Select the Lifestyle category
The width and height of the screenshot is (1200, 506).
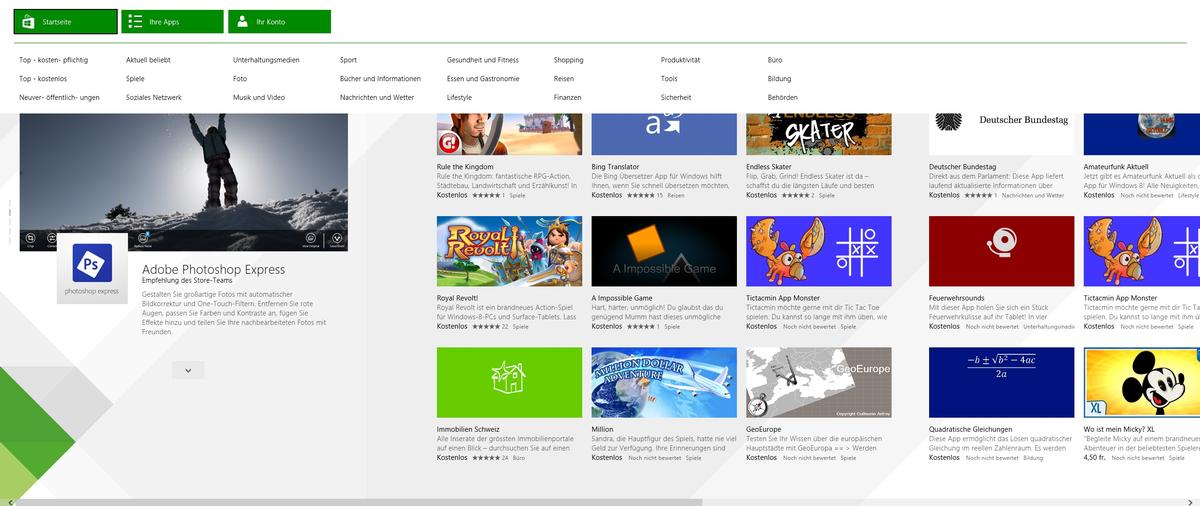point(459,97)
